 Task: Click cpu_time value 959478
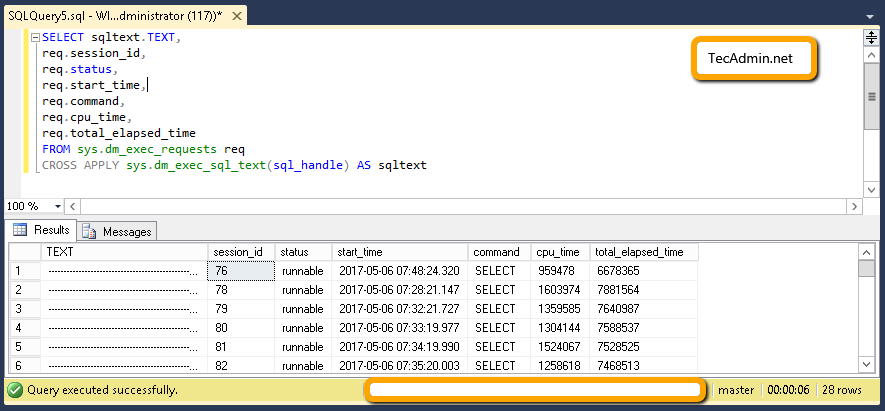pyautogui.click(x=560, y=271)
